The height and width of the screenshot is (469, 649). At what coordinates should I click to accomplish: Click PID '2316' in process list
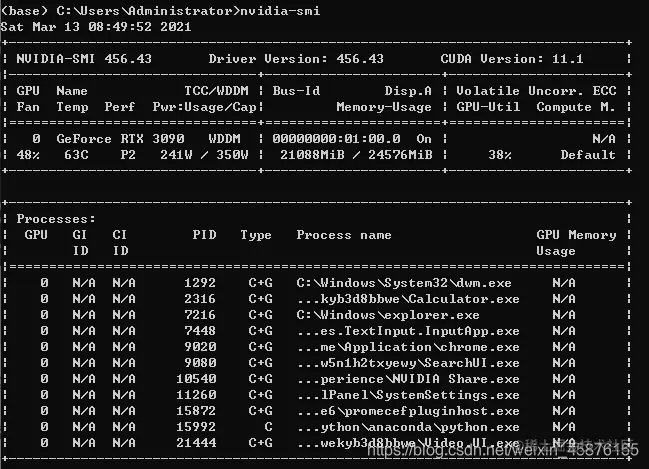(x=200, y=299)
